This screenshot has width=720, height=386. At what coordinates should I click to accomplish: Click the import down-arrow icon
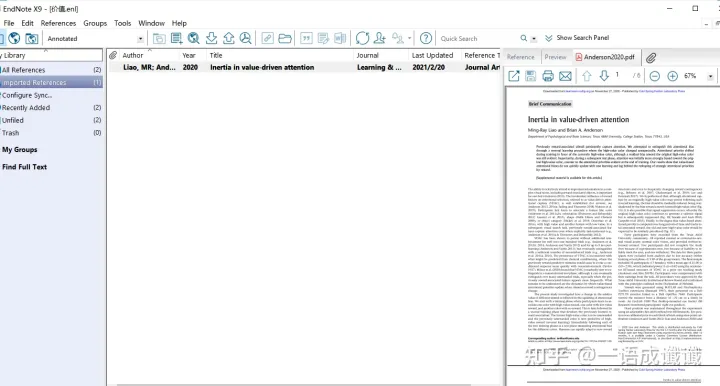[x=211, y=39]
